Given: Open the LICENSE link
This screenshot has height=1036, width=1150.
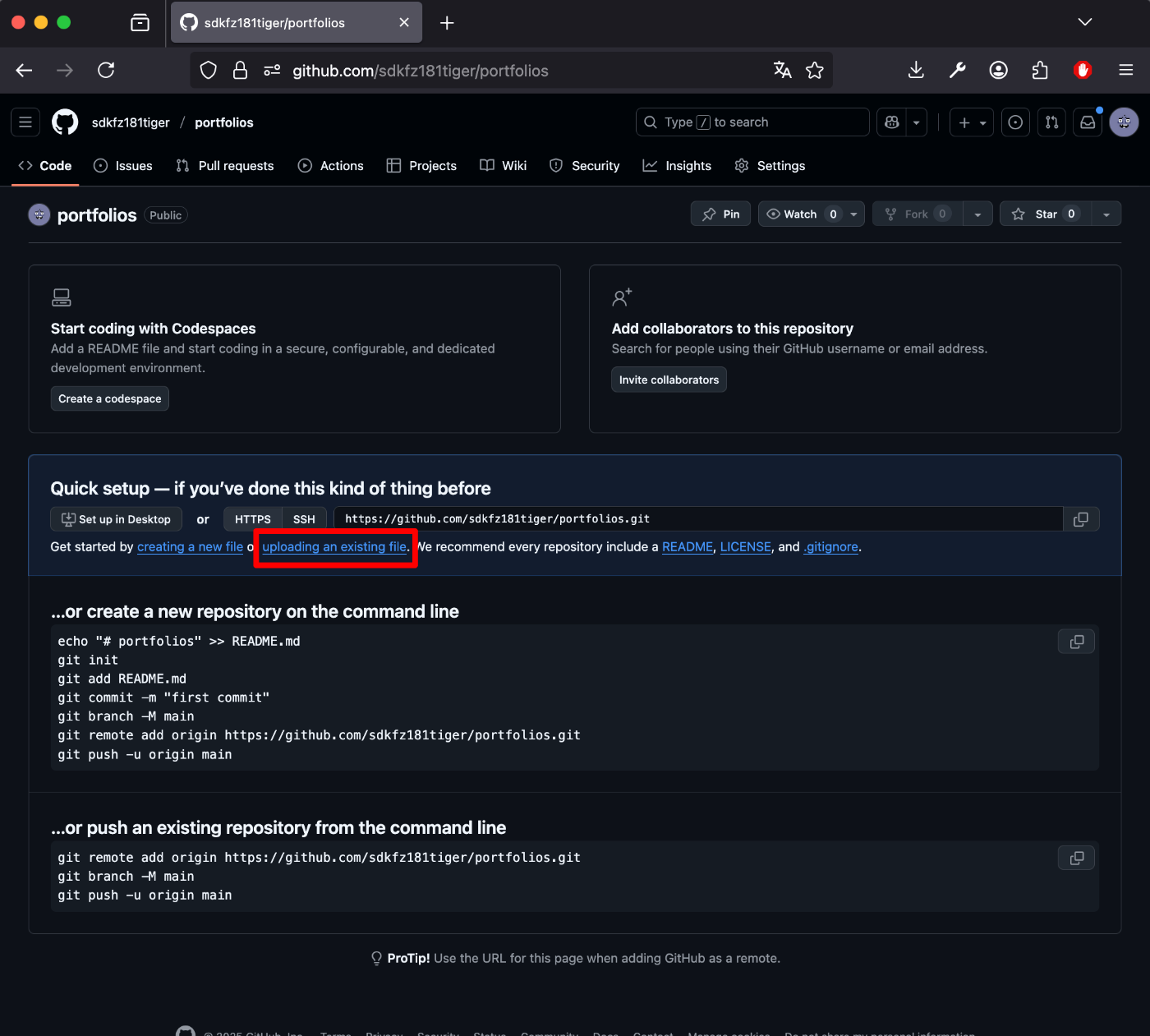Looking at the screenshot, I should coord(746,547).
